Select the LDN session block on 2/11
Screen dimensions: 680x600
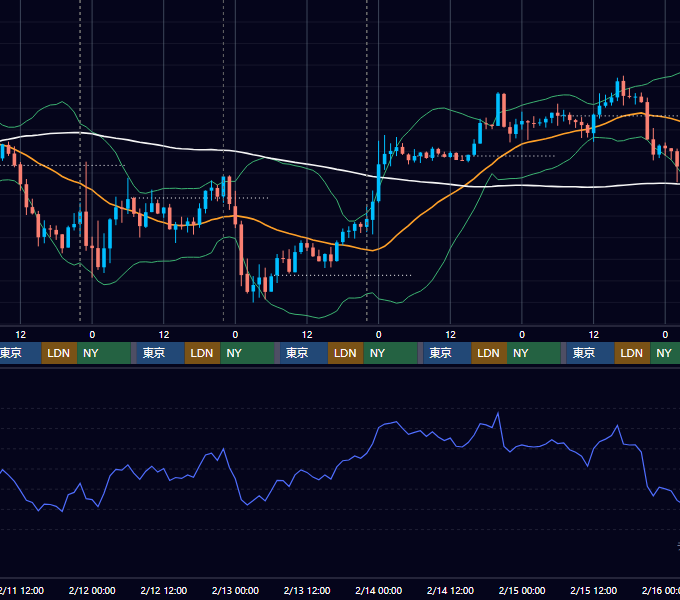click(59, 353)
